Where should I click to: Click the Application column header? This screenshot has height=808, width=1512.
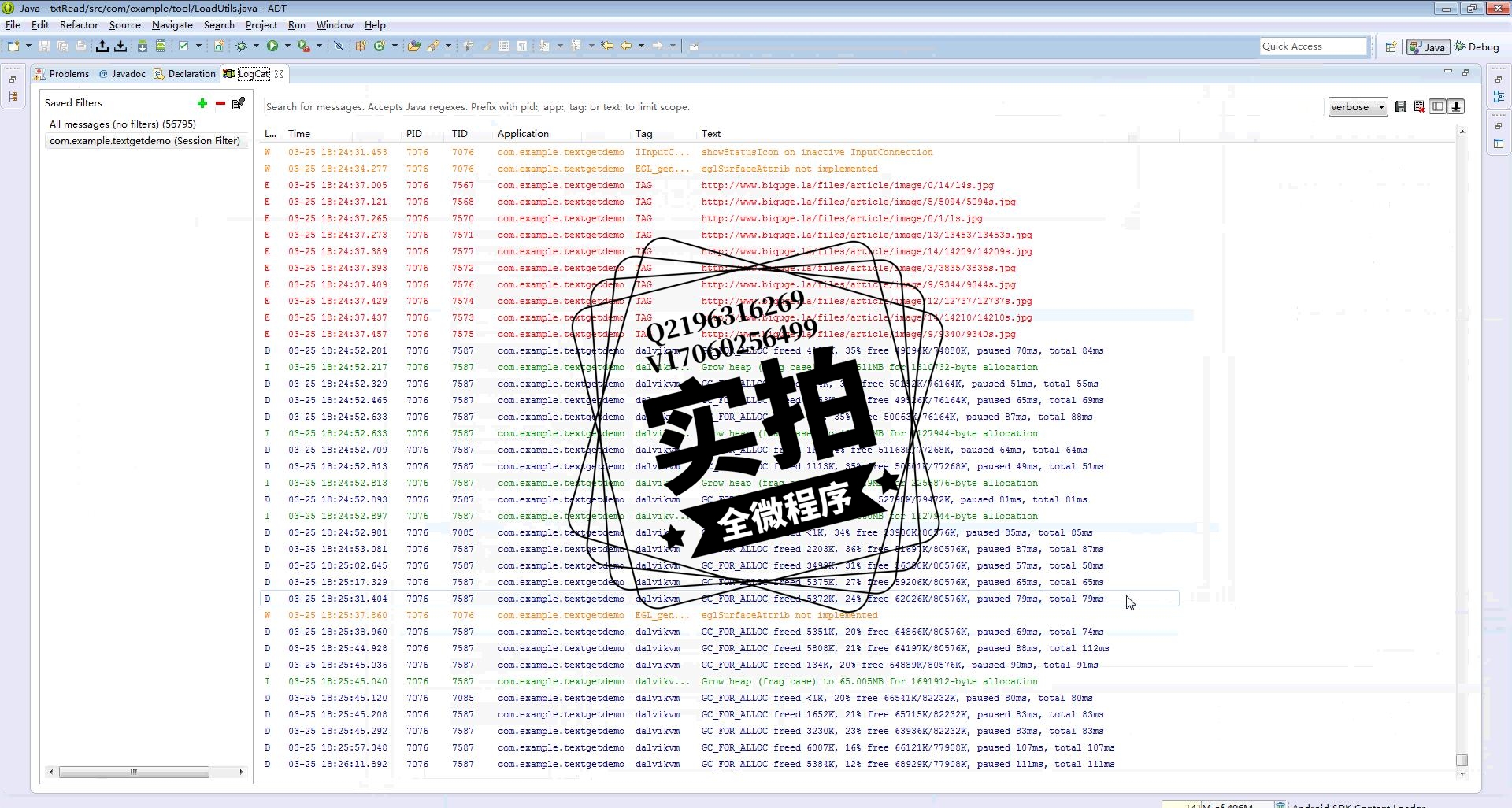click(523, 134)
